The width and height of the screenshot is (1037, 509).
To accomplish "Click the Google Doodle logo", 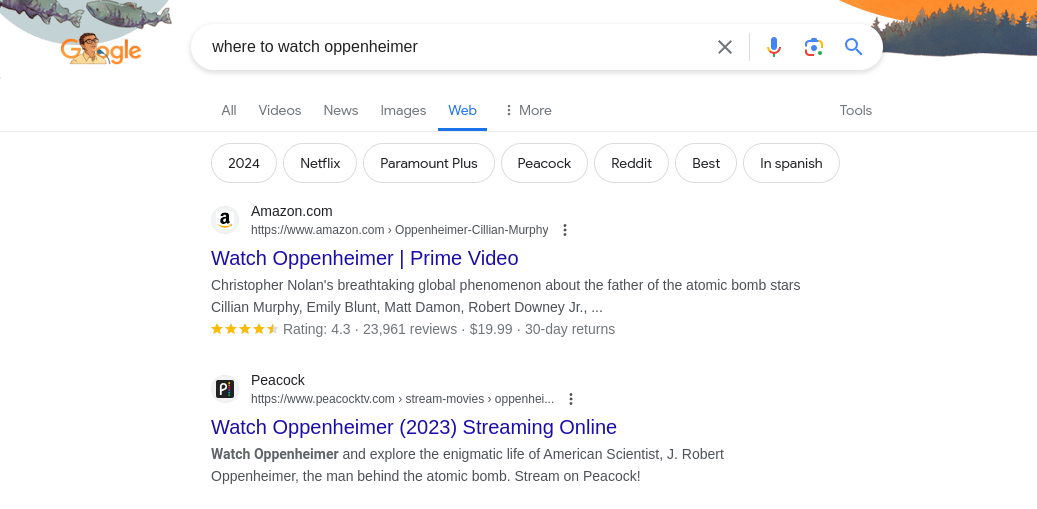I will tap(100, 48).
